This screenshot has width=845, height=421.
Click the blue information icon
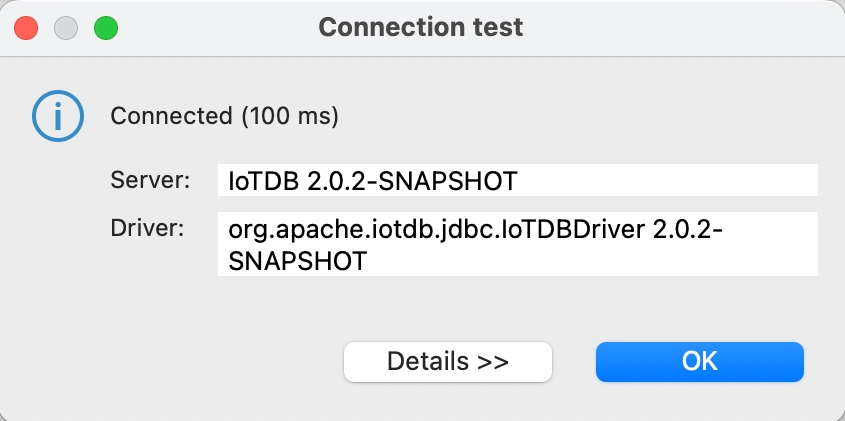[55, 116]
